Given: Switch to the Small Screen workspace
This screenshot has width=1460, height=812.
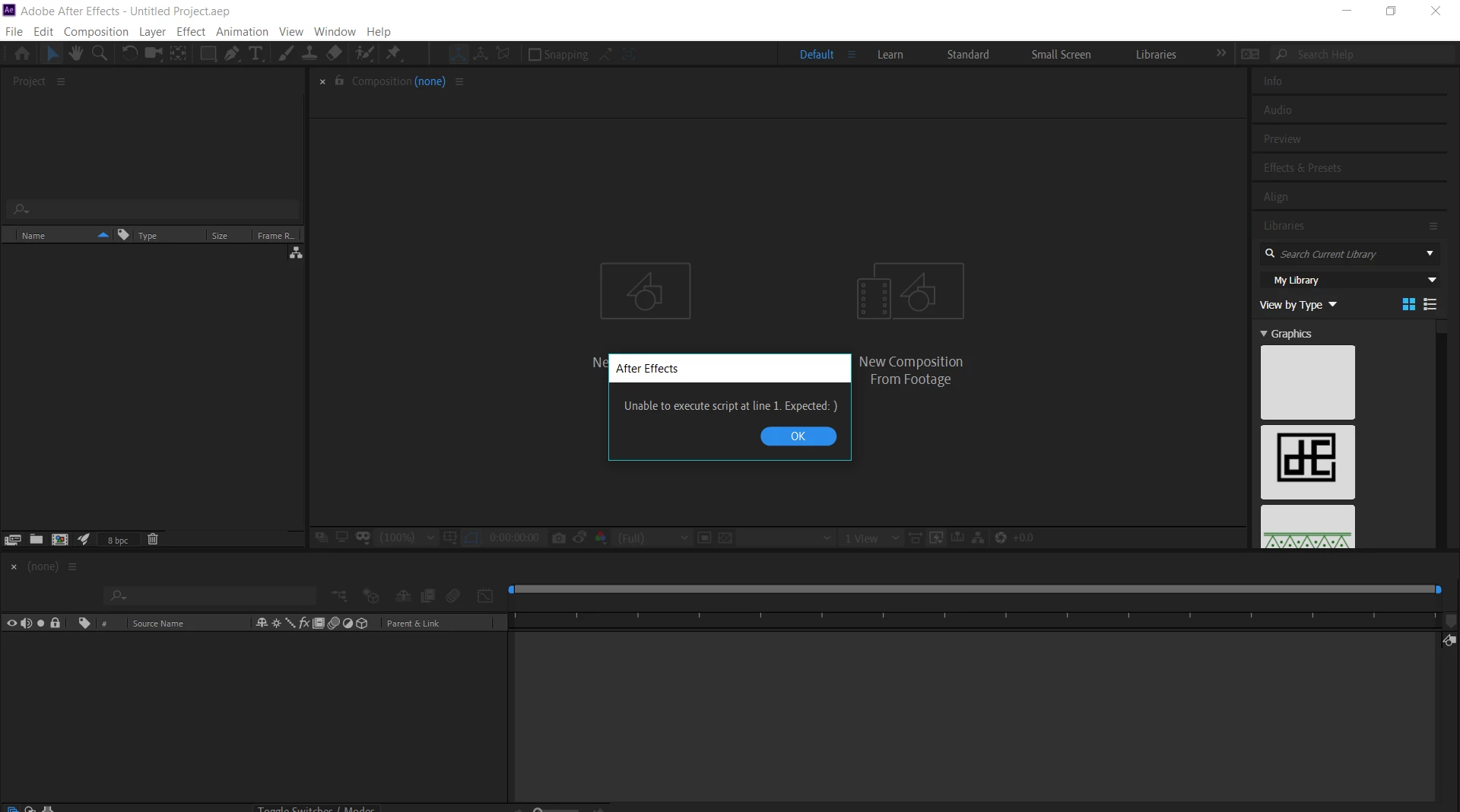Looking at the screenshot, I should click(1061, 54).
